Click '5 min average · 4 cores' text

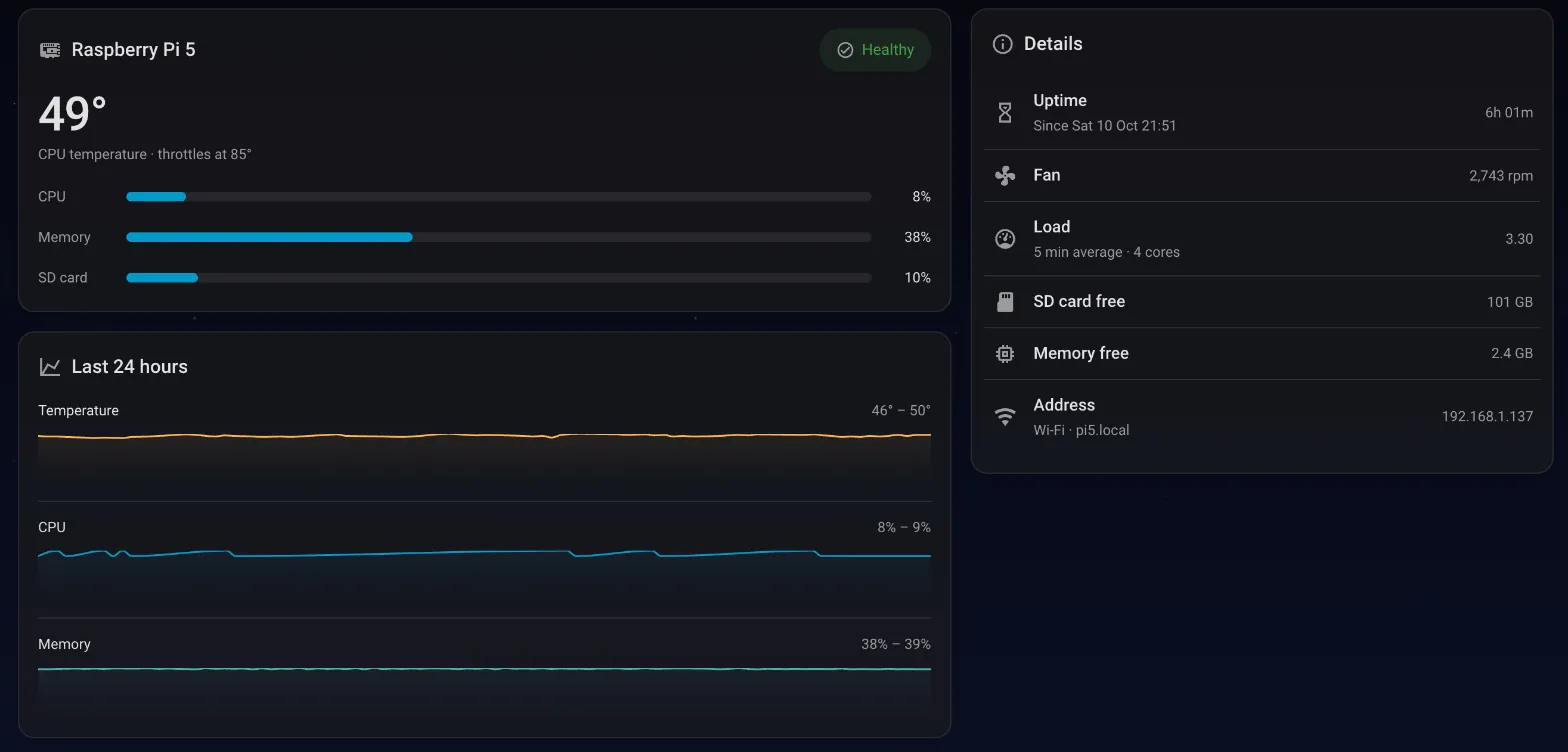click(x=1107, y=253)
